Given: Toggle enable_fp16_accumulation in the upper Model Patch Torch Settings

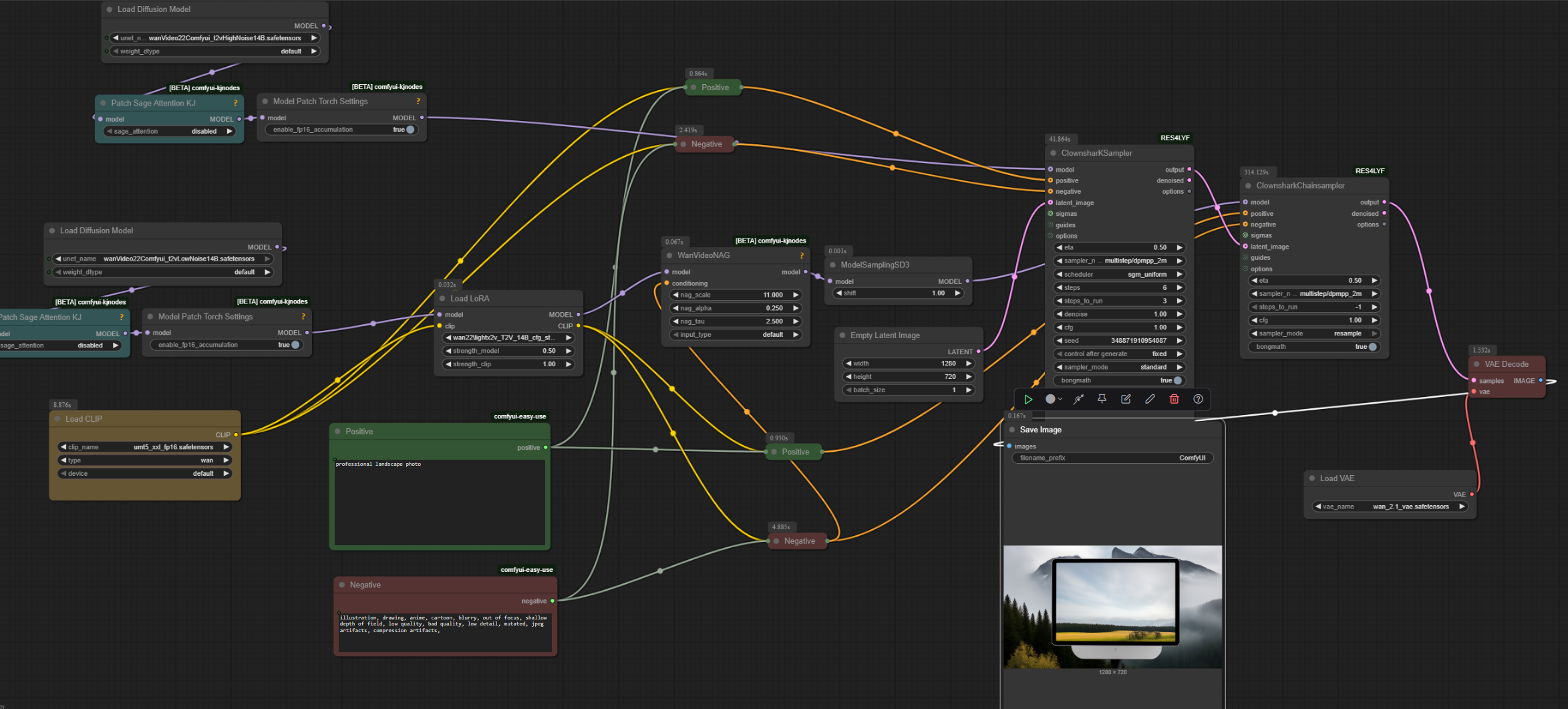Looking at the screenshot, I should click(x=410, y=130).
